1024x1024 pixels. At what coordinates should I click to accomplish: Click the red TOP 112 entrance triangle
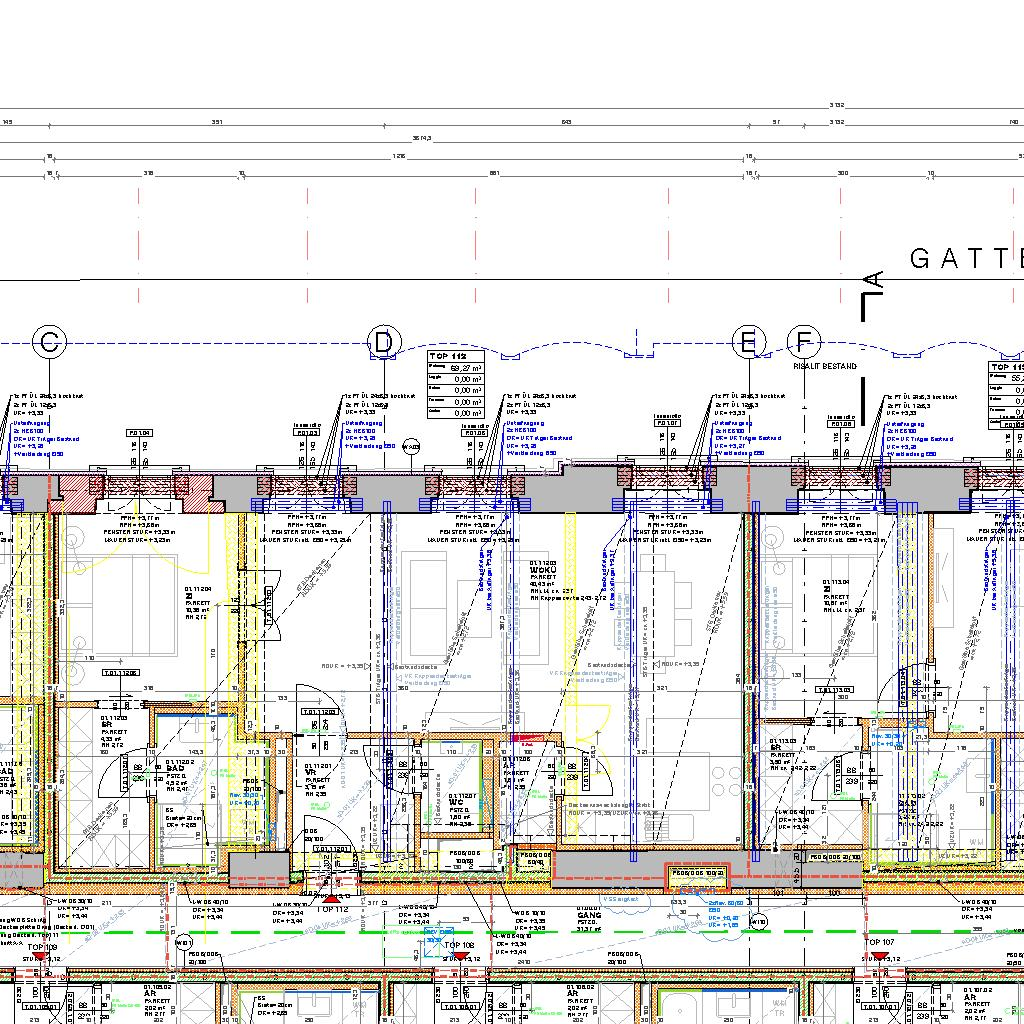point(331,900)
